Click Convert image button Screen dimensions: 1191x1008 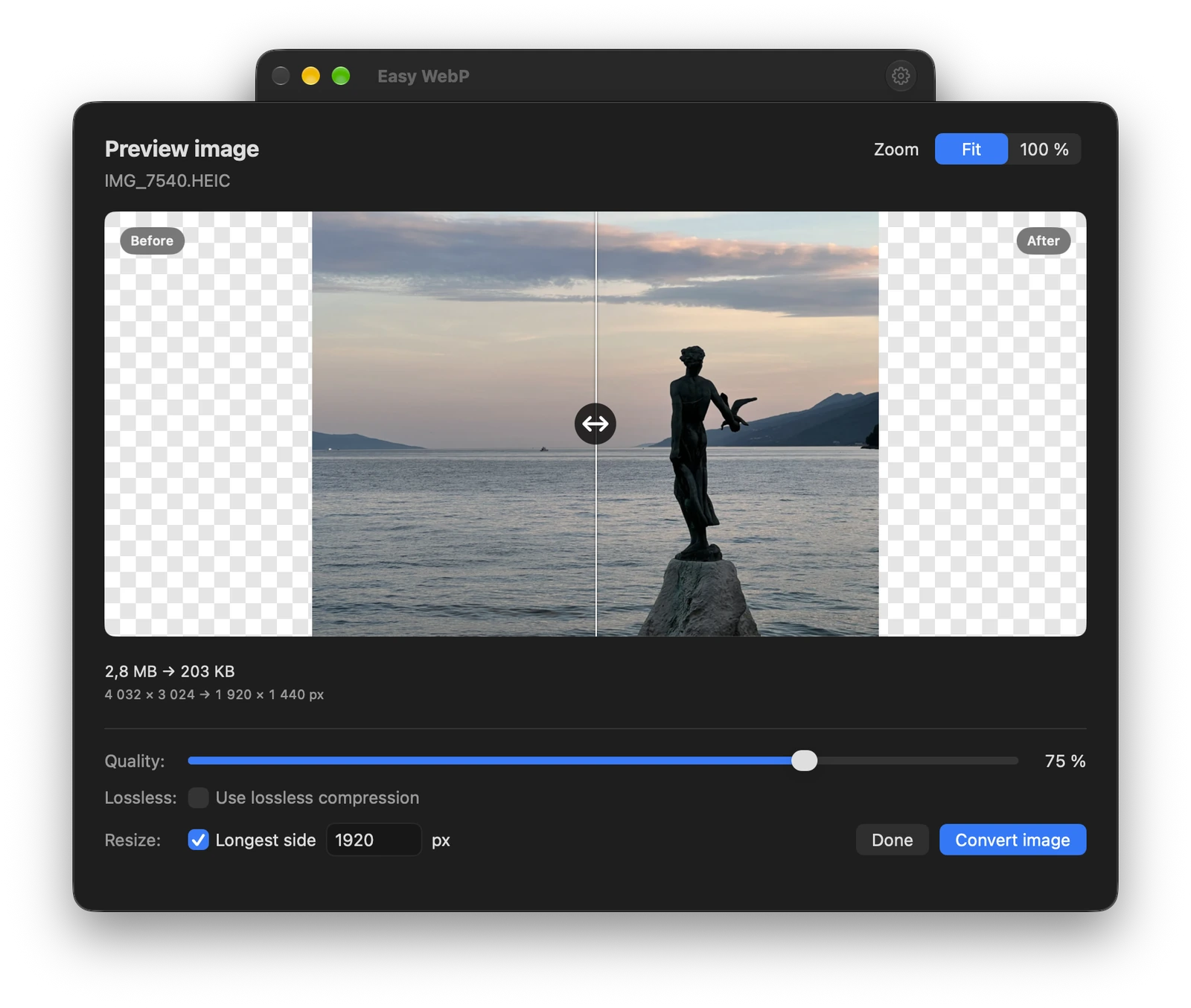(x=1012, y=840)
